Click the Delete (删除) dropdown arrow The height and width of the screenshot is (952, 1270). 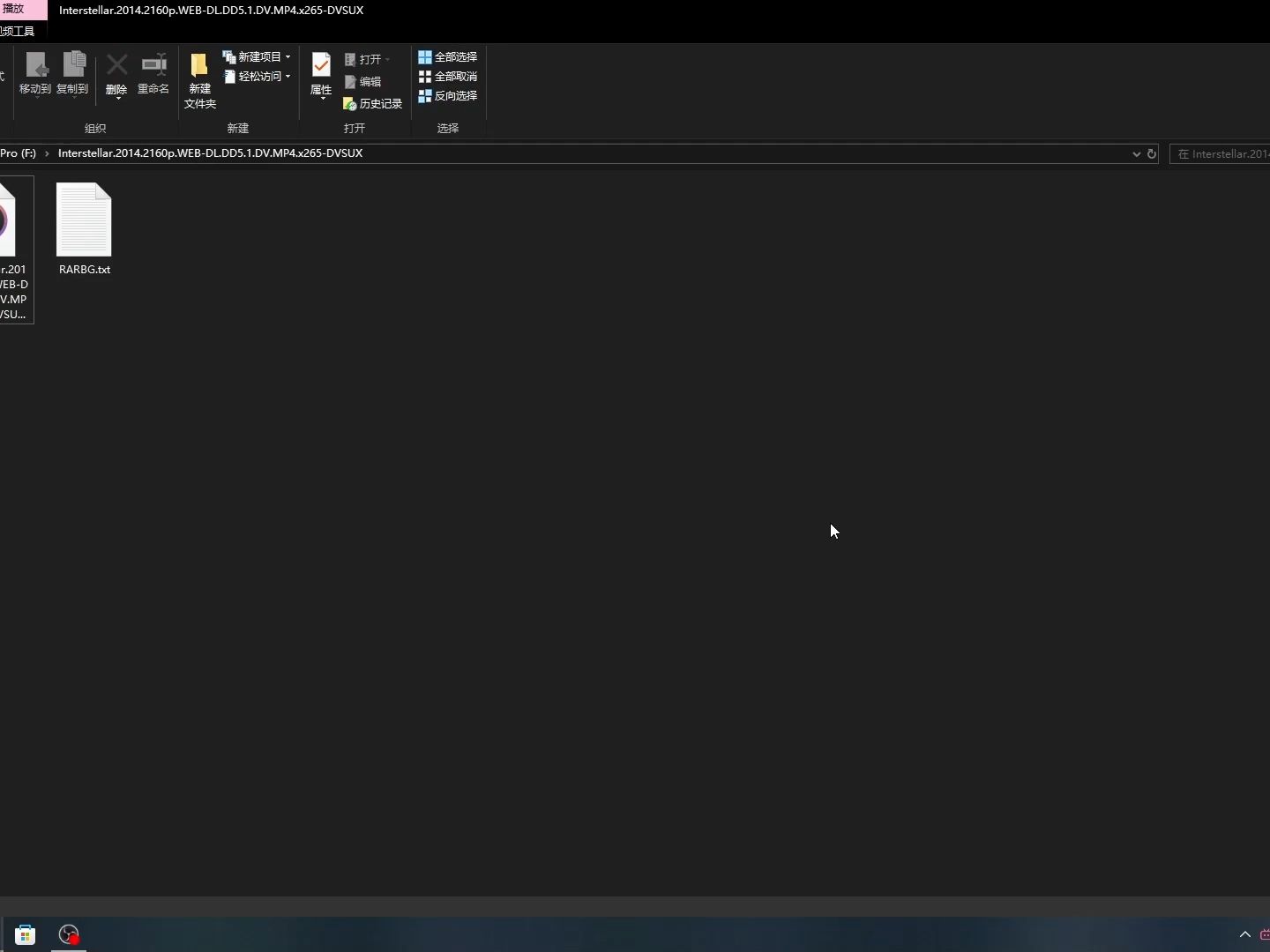[117, 98]
